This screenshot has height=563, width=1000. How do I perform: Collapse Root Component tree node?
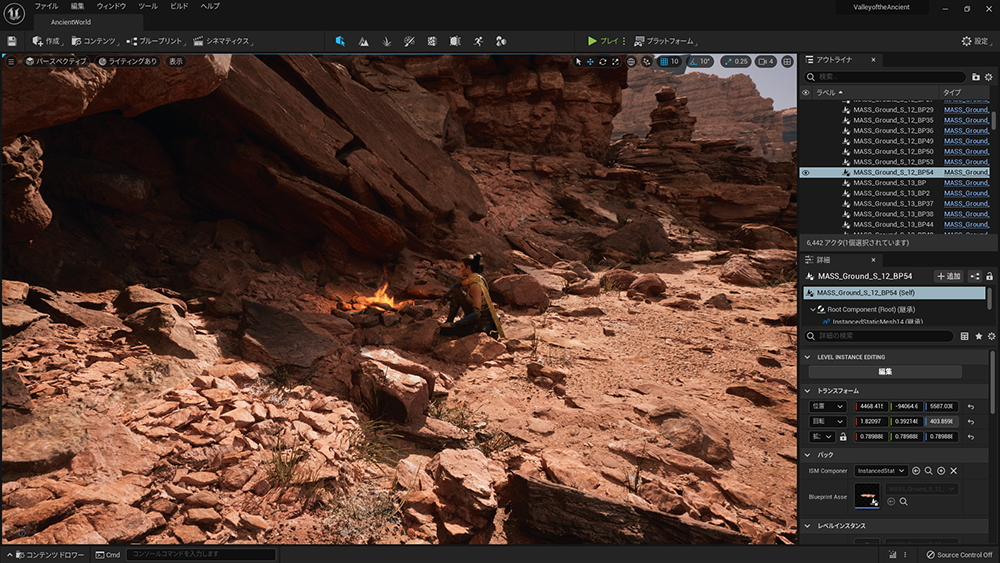point(812,309)
